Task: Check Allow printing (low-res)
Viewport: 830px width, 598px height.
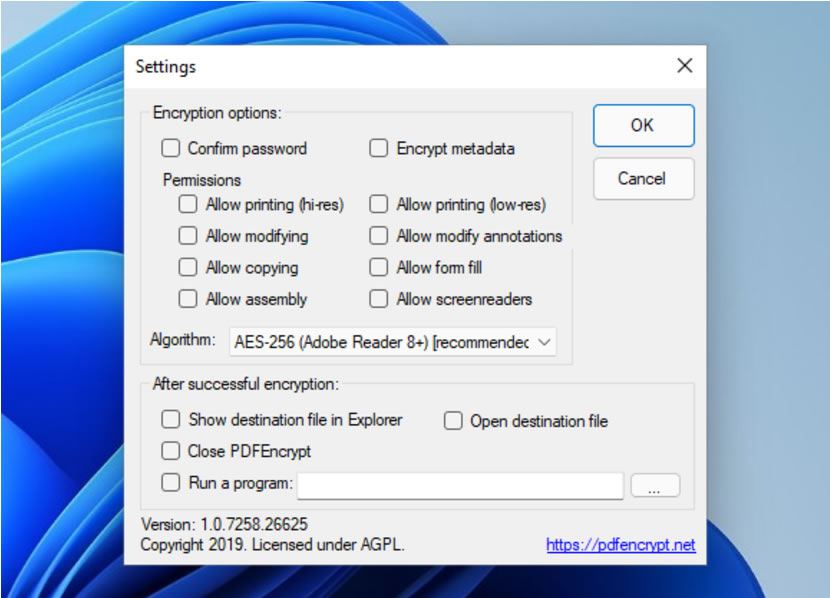Action: [378, 204]
